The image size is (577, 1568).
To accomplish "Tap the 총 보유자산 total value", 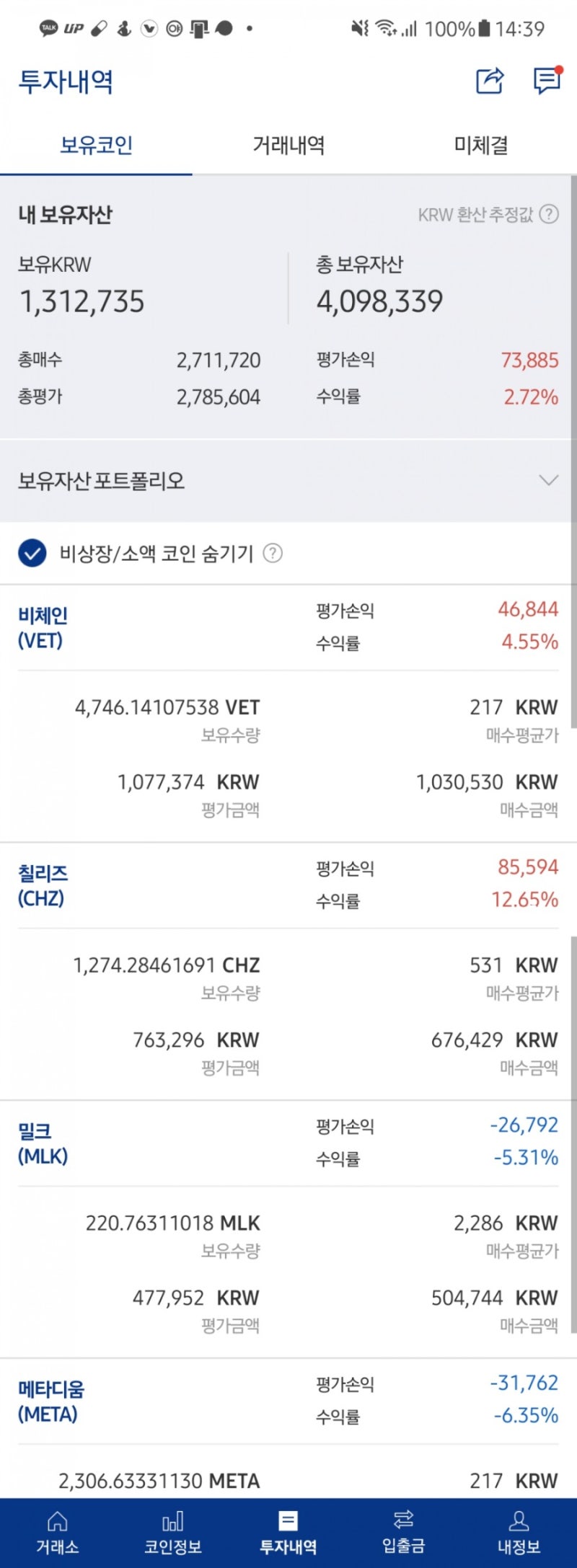I will 379,301.
